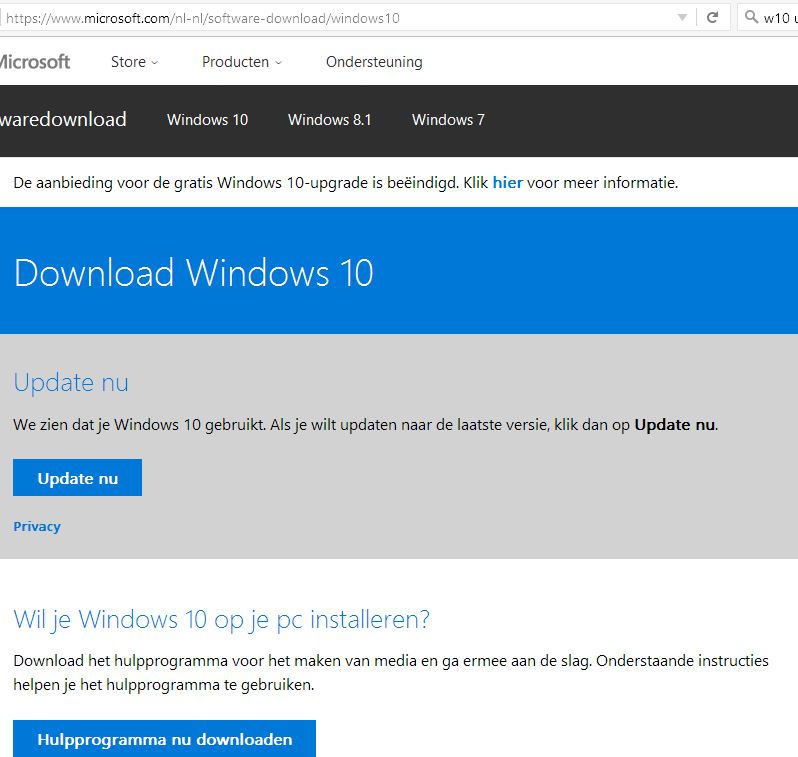Screen dimensions: 798x757
Task: Click inside the URL address field
Action: (336, 18)
